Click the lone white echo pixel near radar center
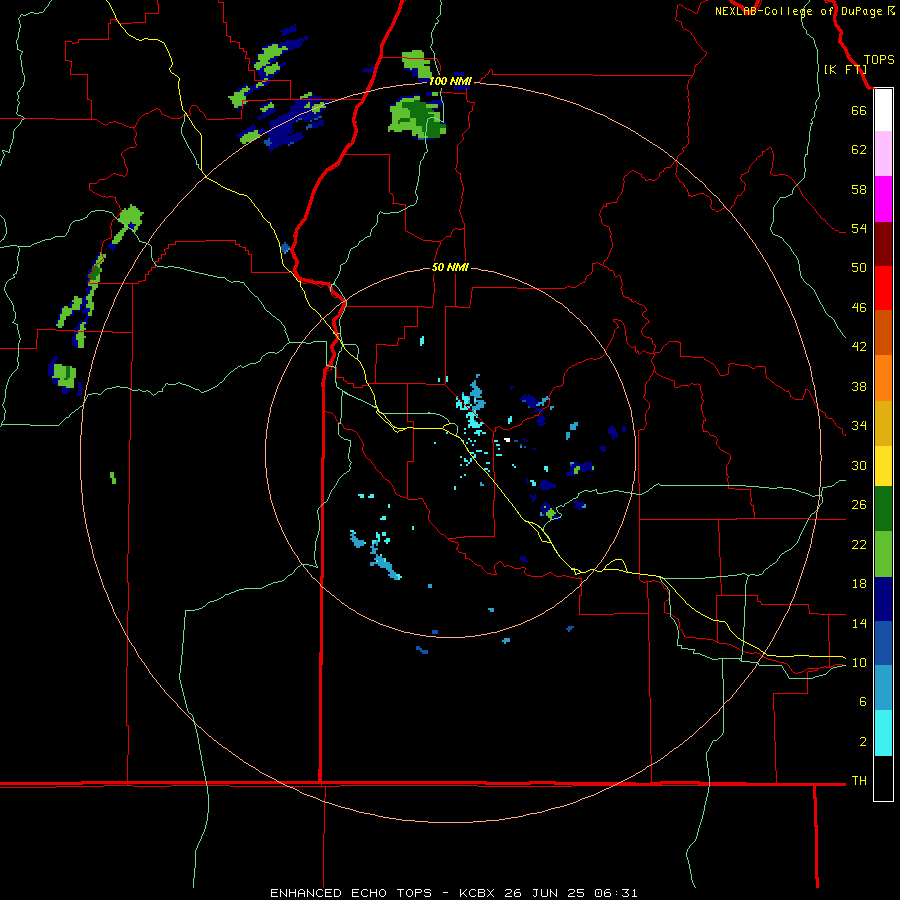 click(x=507, y=440)
